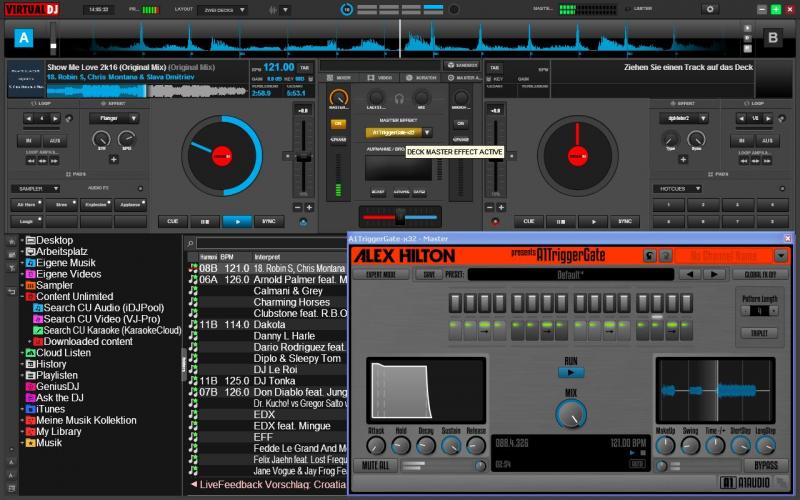Select deck B badge on waveform

tap(772, 38)
